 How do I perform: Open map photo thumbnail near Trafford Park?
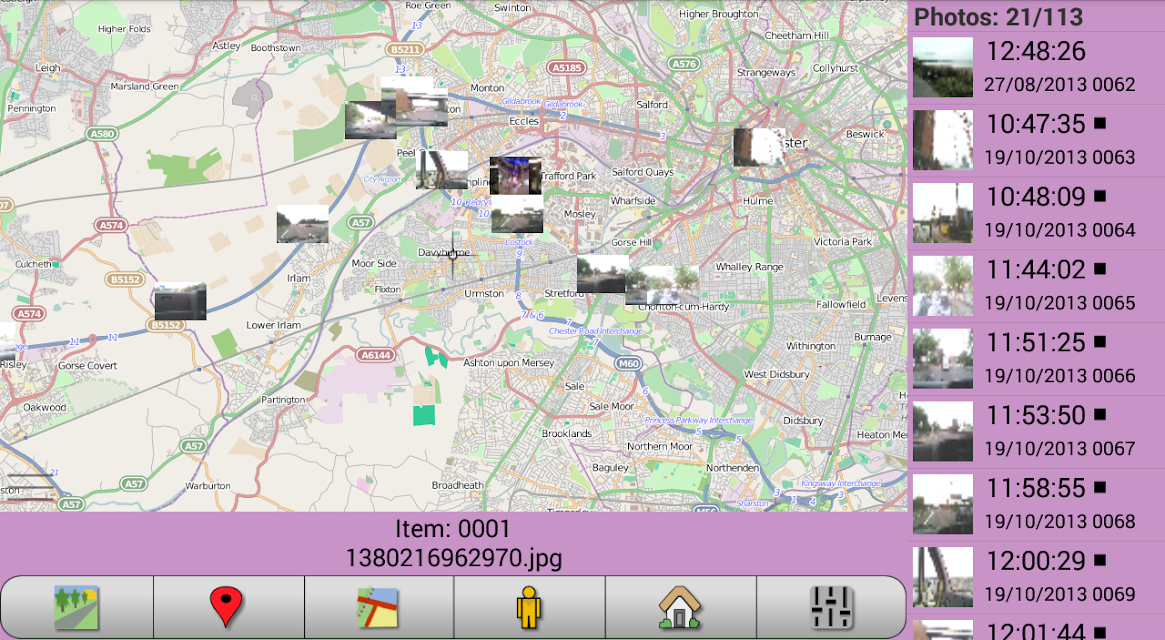pyautogui.click(x=515, y=175)
